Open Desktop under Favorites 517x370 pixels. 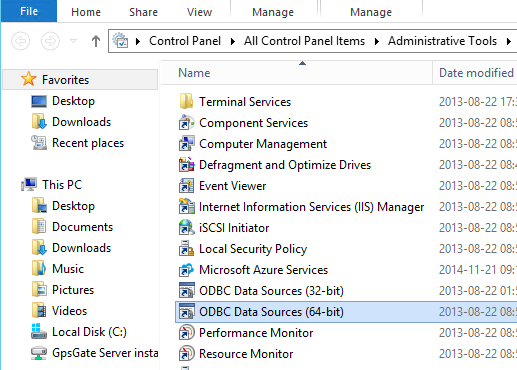coord(73,101)
